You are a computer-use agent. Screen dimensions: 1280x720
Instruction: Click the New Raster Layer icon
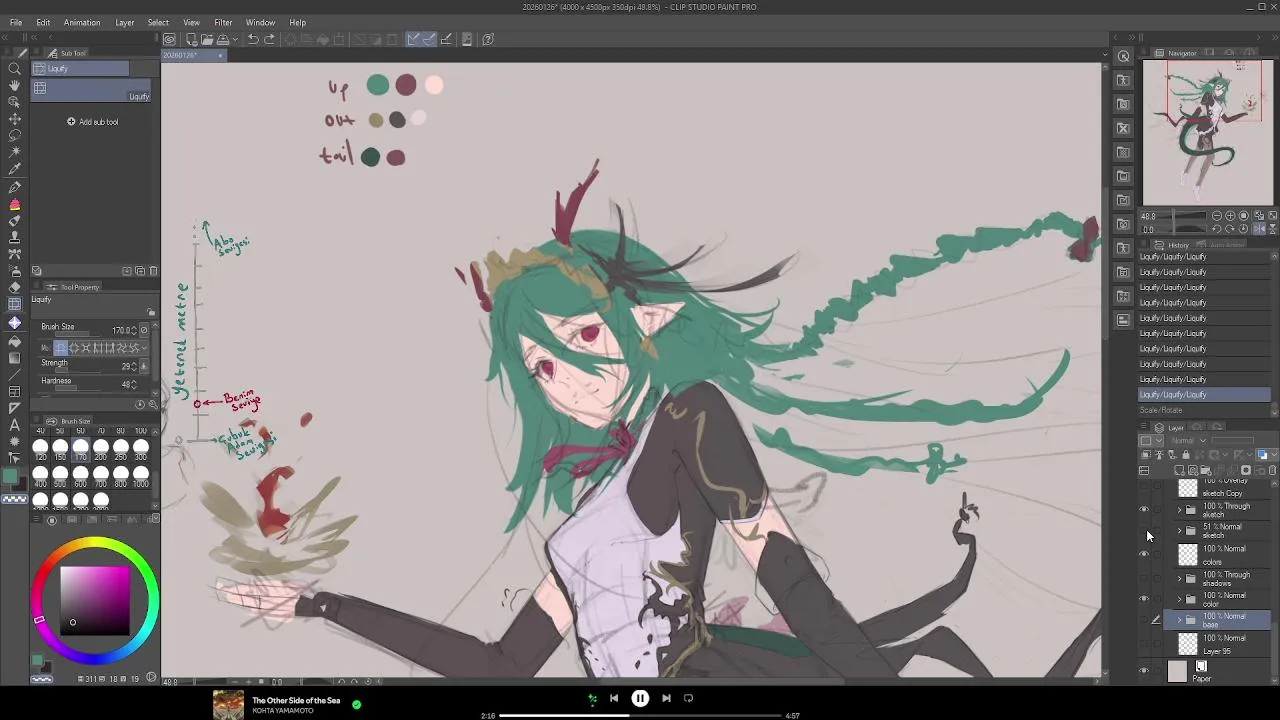[x=1180, y=470]
